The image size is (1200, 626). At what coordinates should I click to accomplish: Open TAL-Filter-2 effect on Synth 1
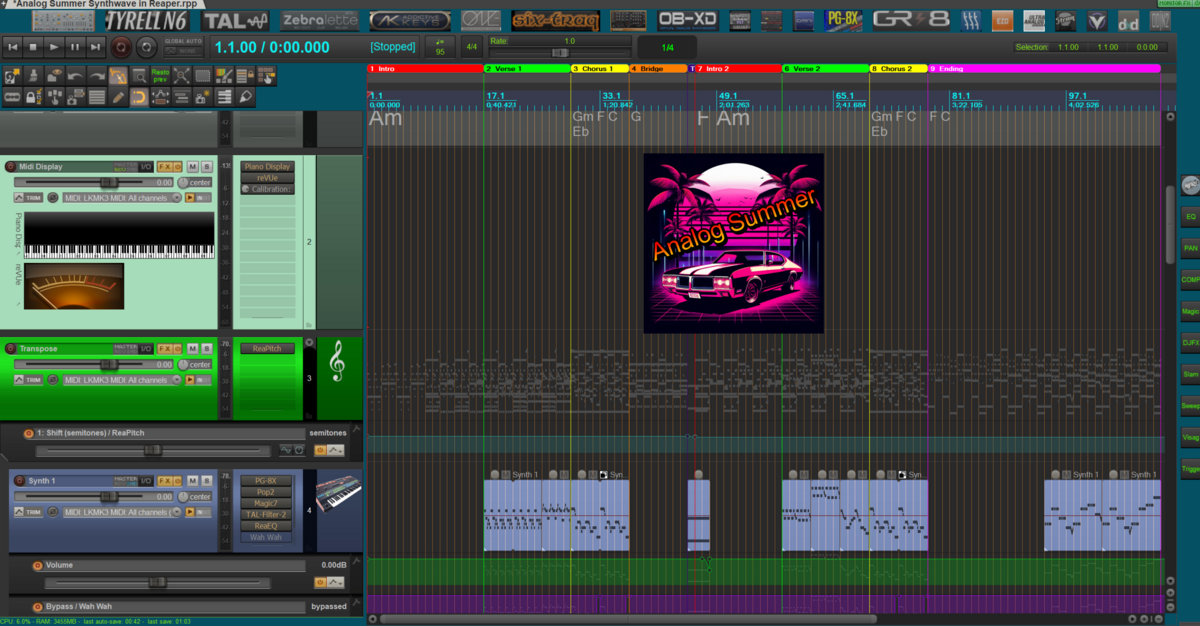(266, 514)
